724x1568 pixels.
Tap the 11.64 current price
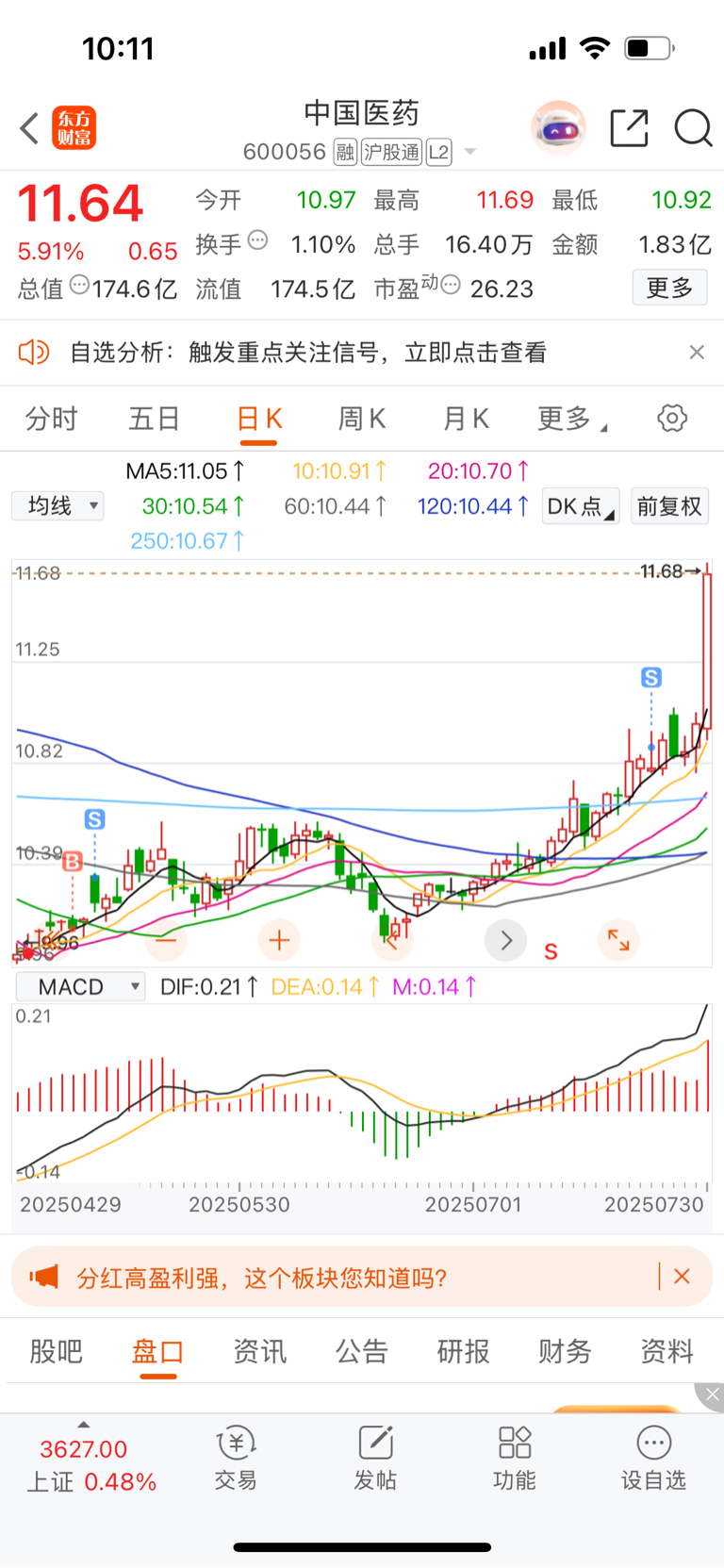[x=81, y=203]
